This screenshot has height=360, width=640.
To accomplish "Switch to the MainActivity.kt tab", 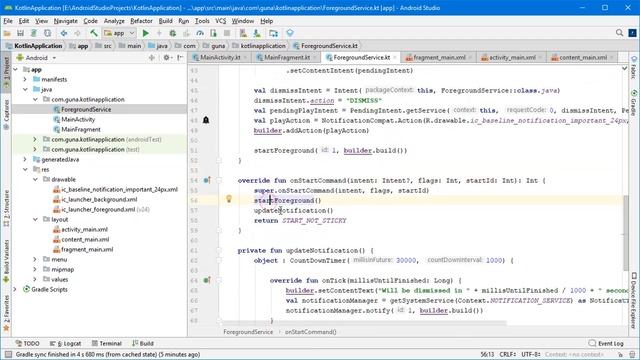I will coord(220,58).
